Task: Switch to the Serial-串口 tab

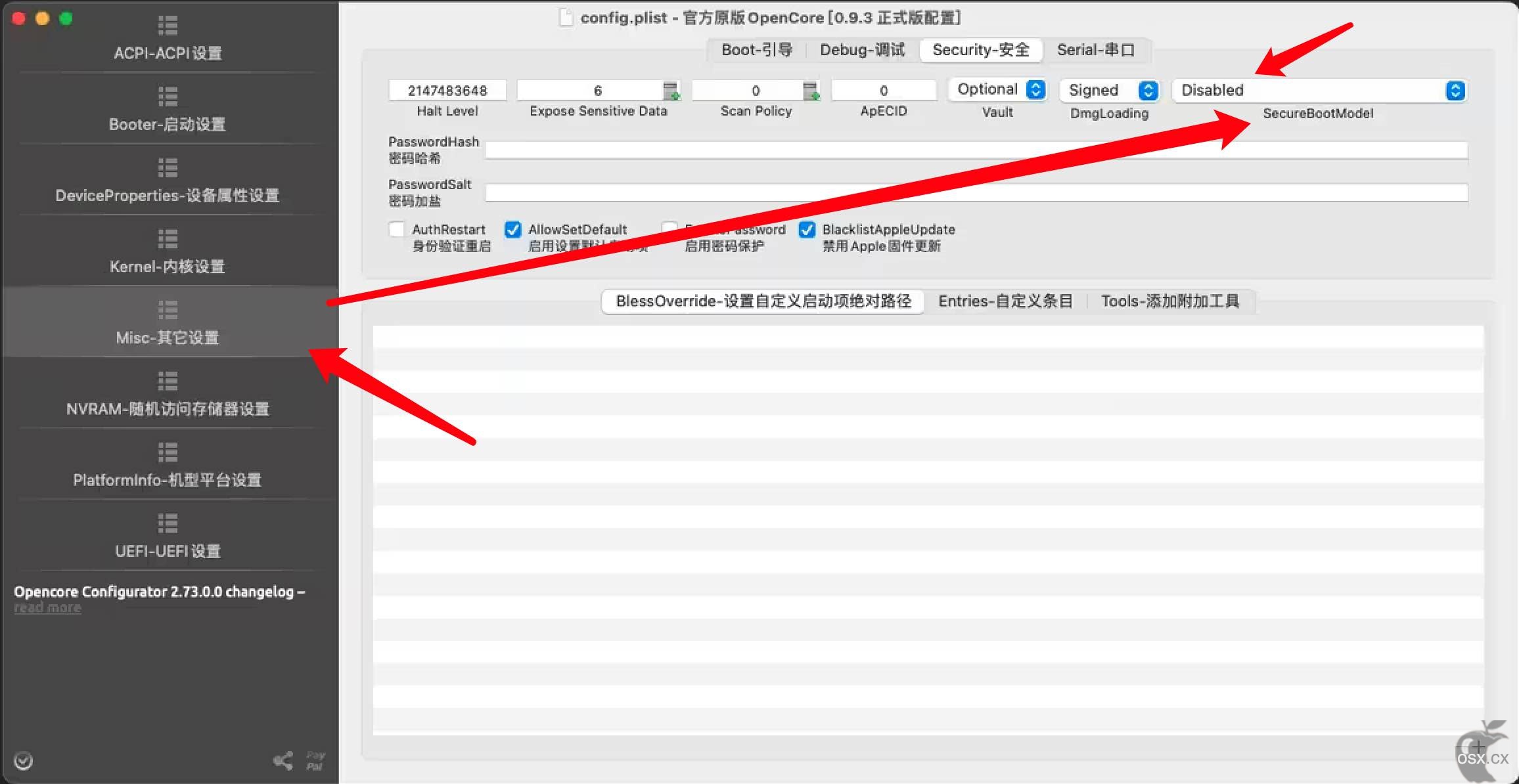Action: pyautogui.click(x=1096, y=50)
